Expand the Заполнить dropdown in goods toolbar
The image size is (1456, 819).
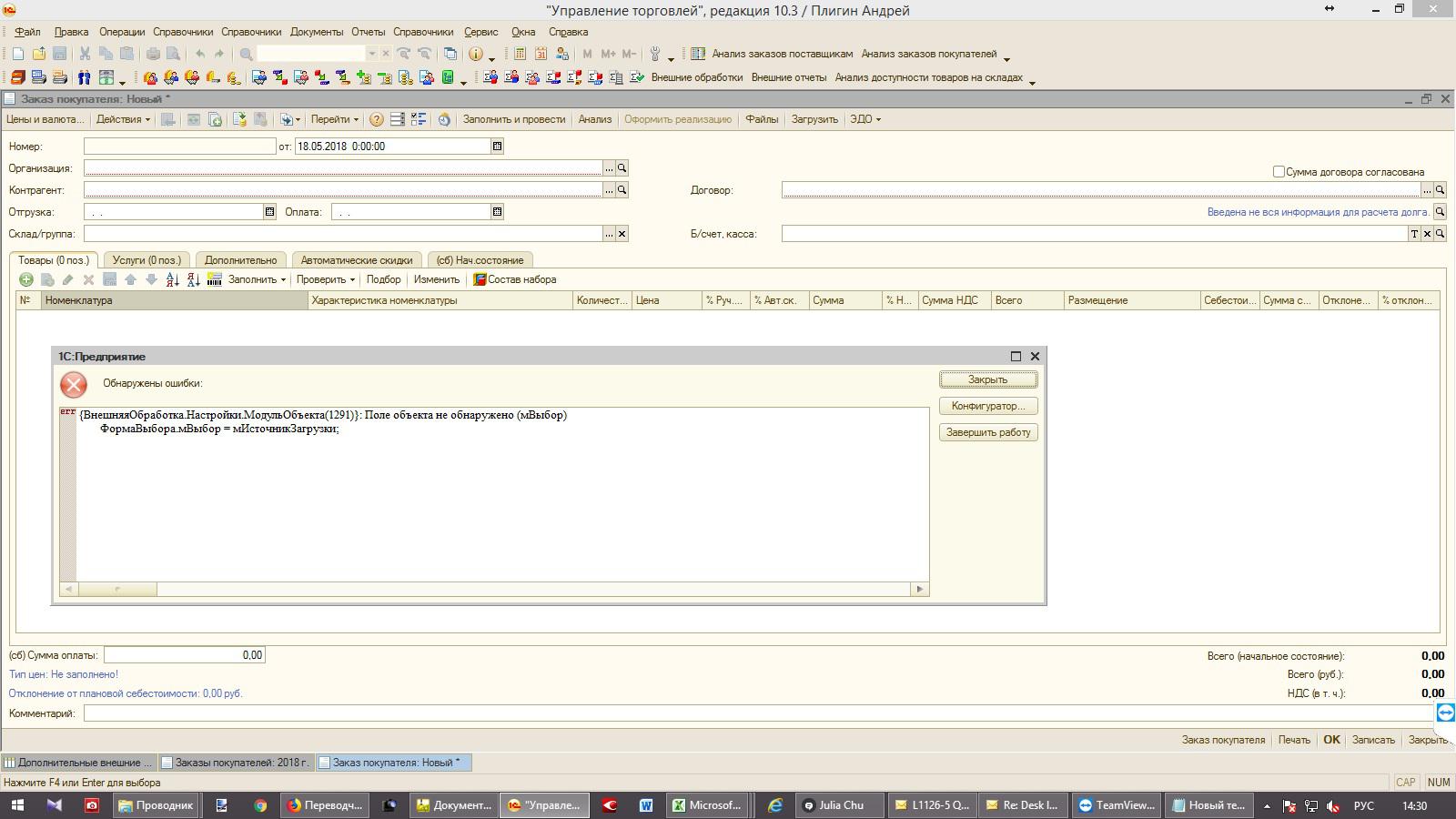point(257,280)
